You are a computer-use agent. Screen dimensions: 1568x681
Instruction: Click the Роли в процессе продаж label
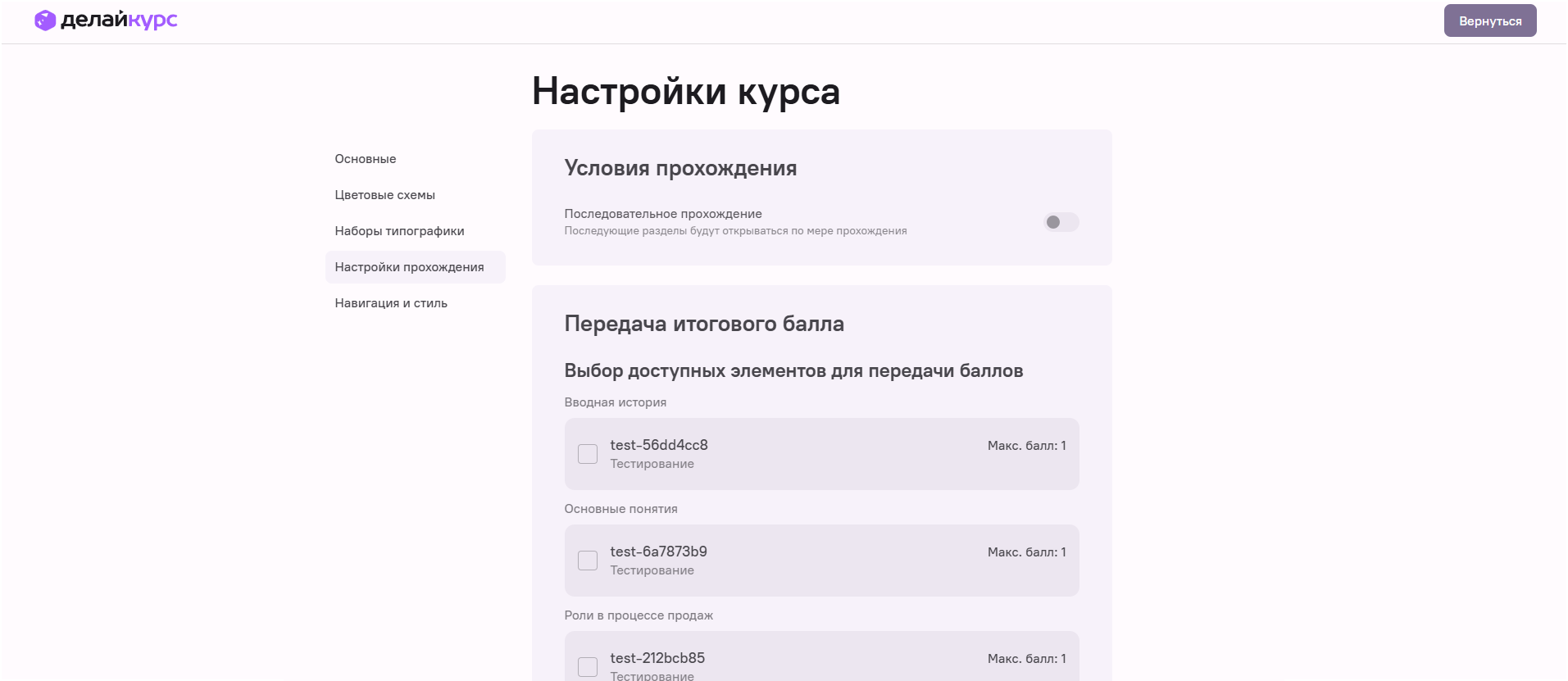click(639, 615)
